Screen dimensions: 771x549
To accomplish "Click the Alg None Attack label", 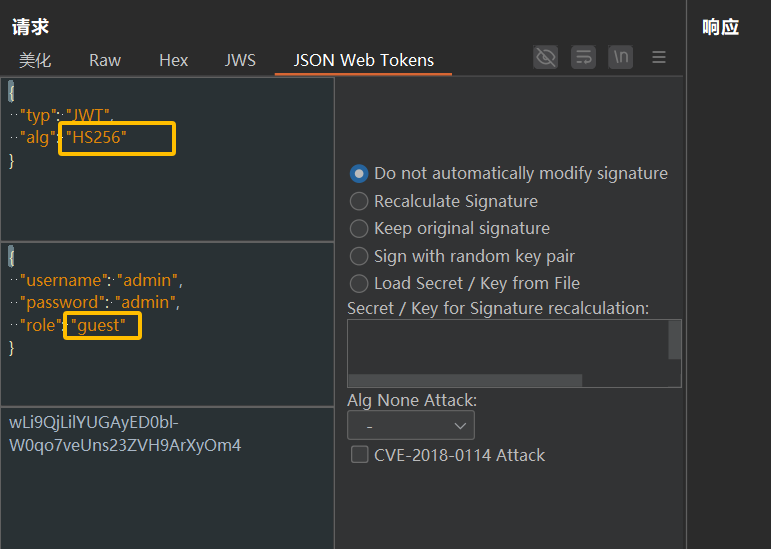I will click(x=412, y=400).
